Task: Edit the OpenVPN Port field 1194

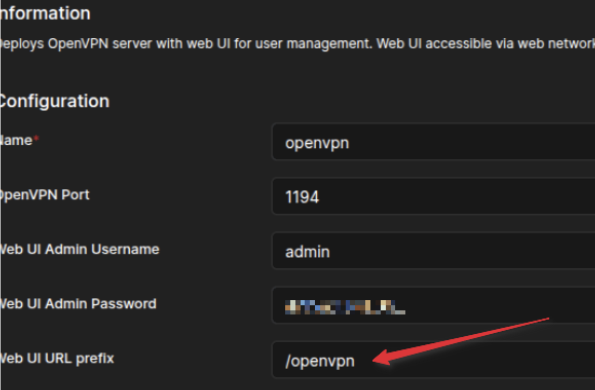Action: coord(433,197)
